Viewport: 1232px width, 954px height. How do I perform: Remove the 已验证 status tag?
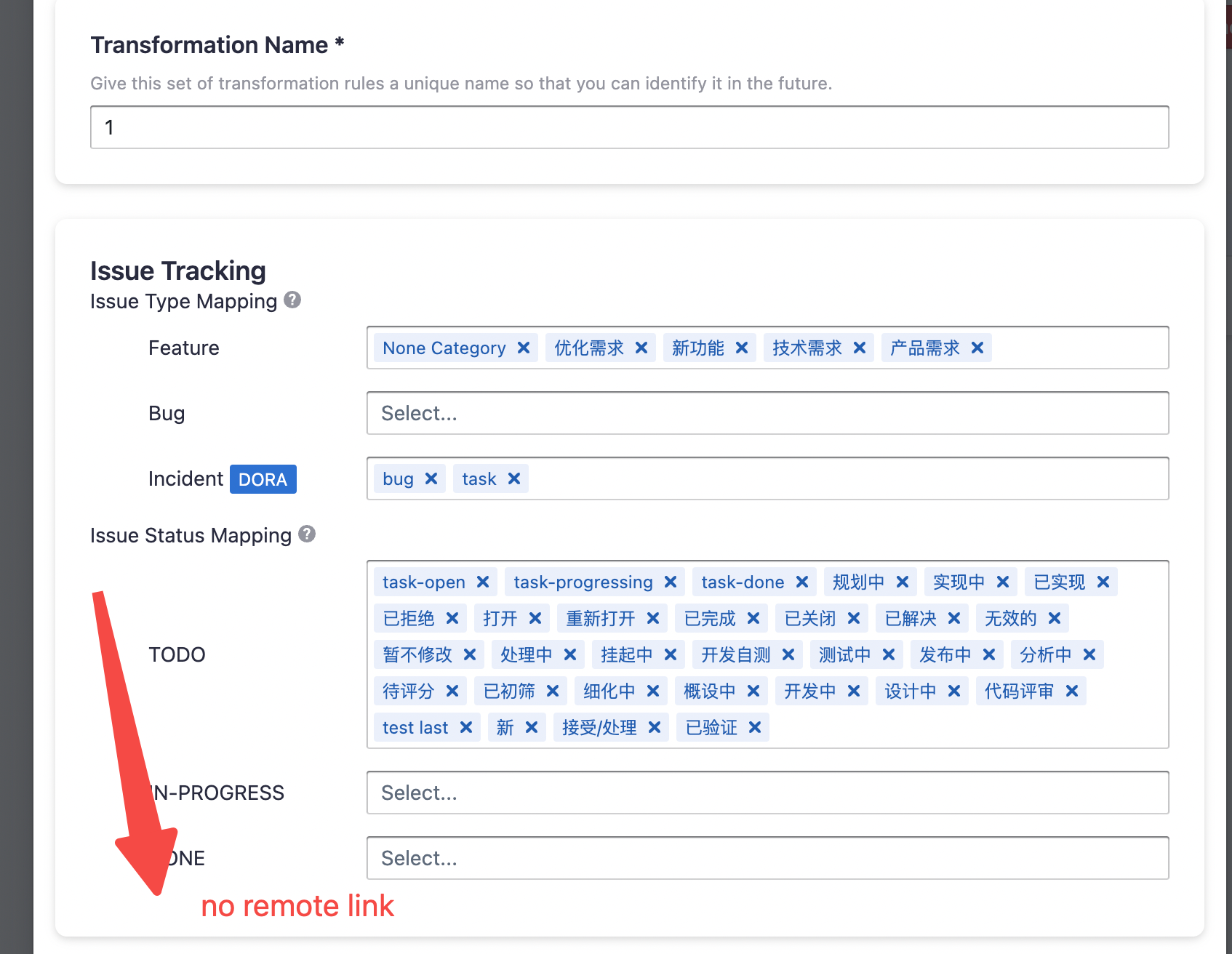tap(755, 727)
